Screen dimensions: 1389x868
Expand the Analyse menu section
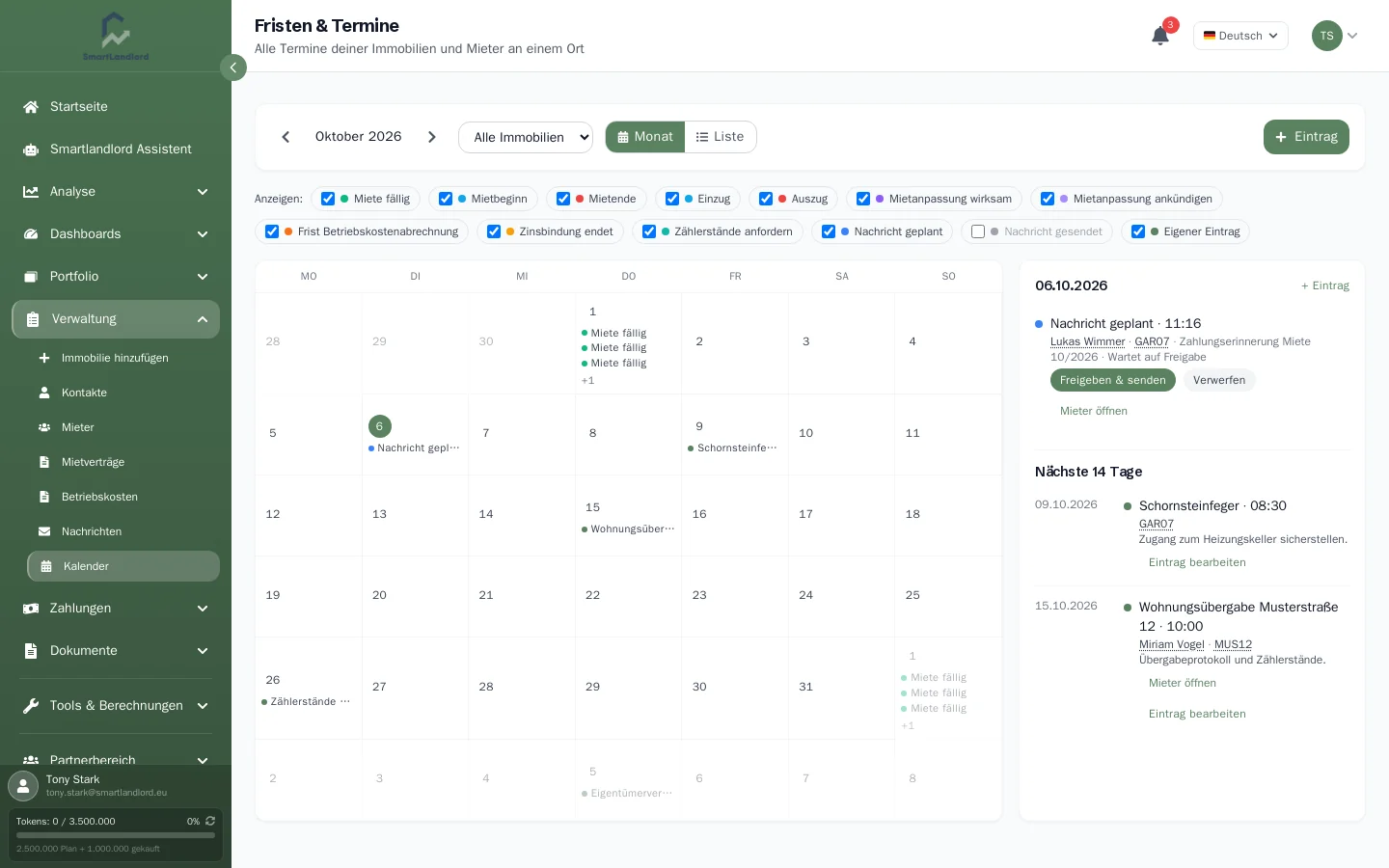point(116,192)
